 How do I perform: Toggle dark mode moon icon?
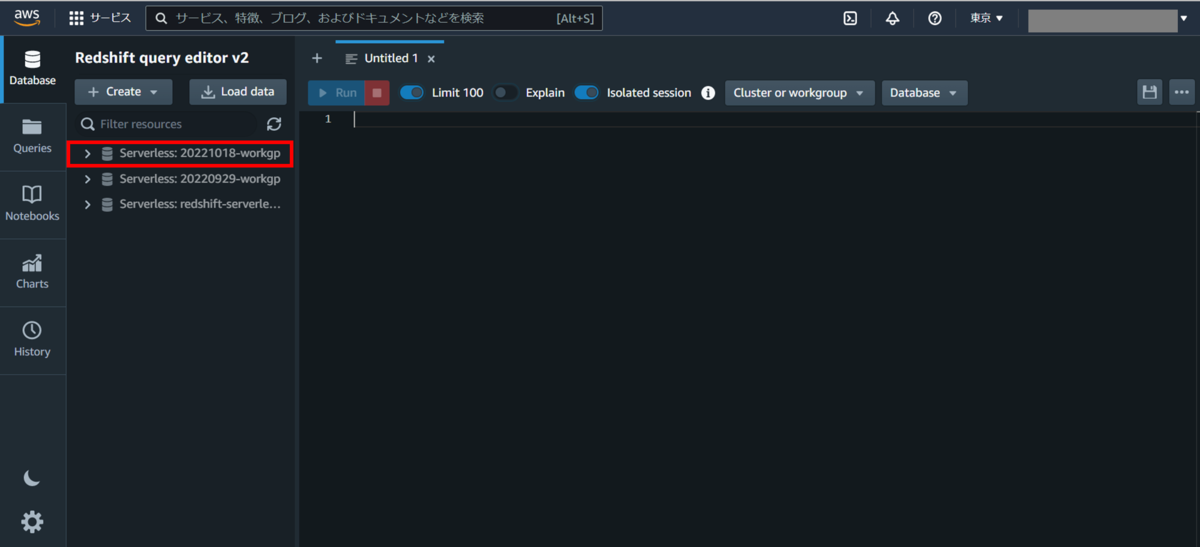click(x=32, y=479)
